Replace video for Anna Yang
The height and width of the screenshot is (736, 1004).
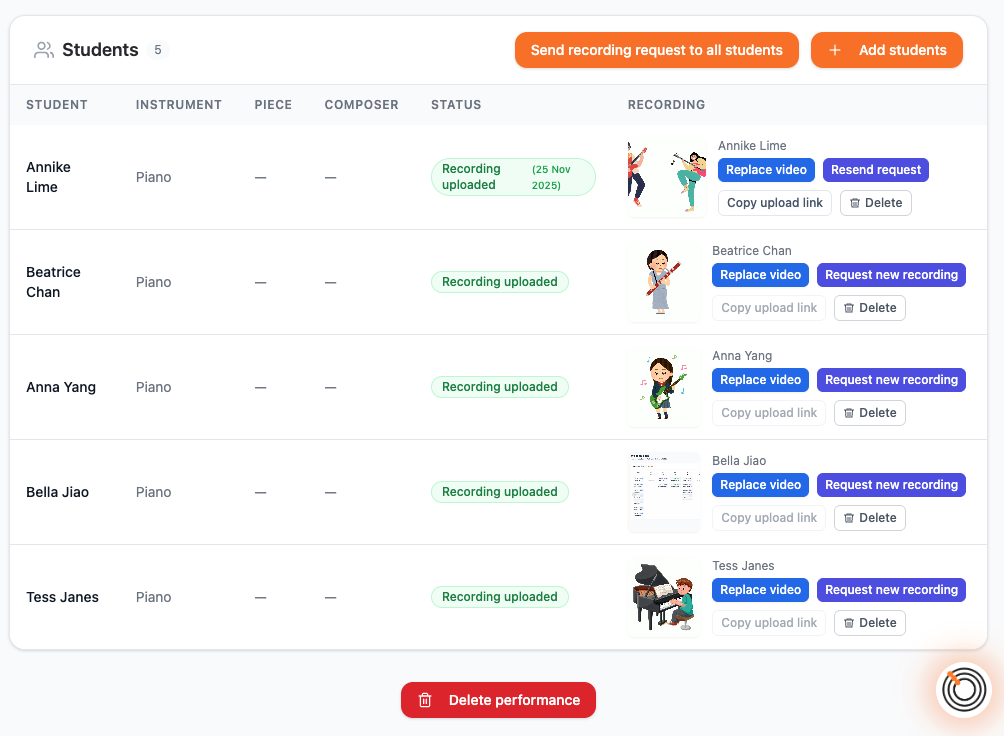click(x=760, y=380)
